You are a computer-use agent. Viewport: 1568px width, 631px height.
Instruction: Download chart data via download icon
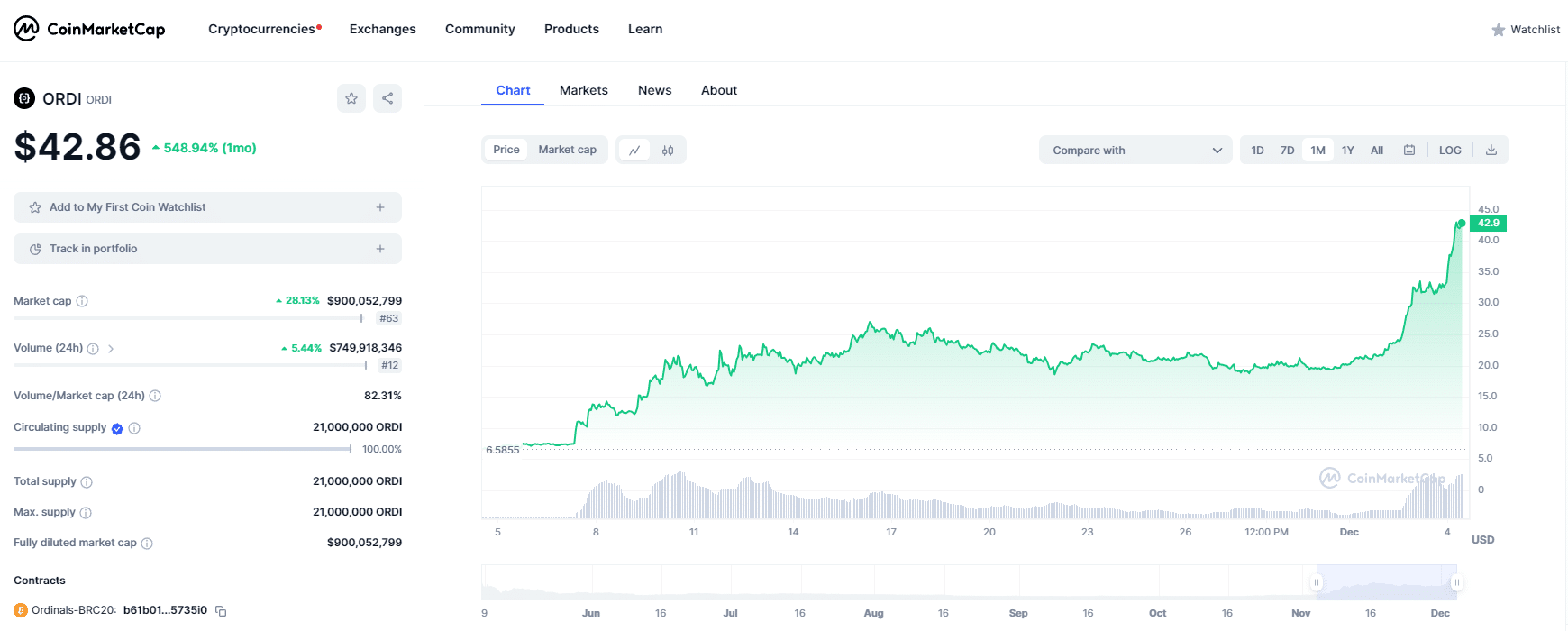click(x=1491, y=151)
